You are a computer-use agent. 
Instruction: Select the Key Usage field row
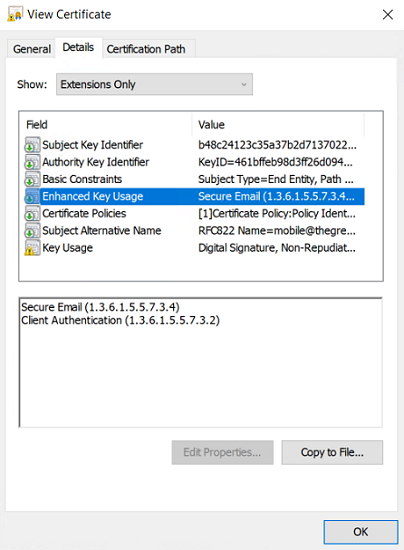click(x=194, y=248)
